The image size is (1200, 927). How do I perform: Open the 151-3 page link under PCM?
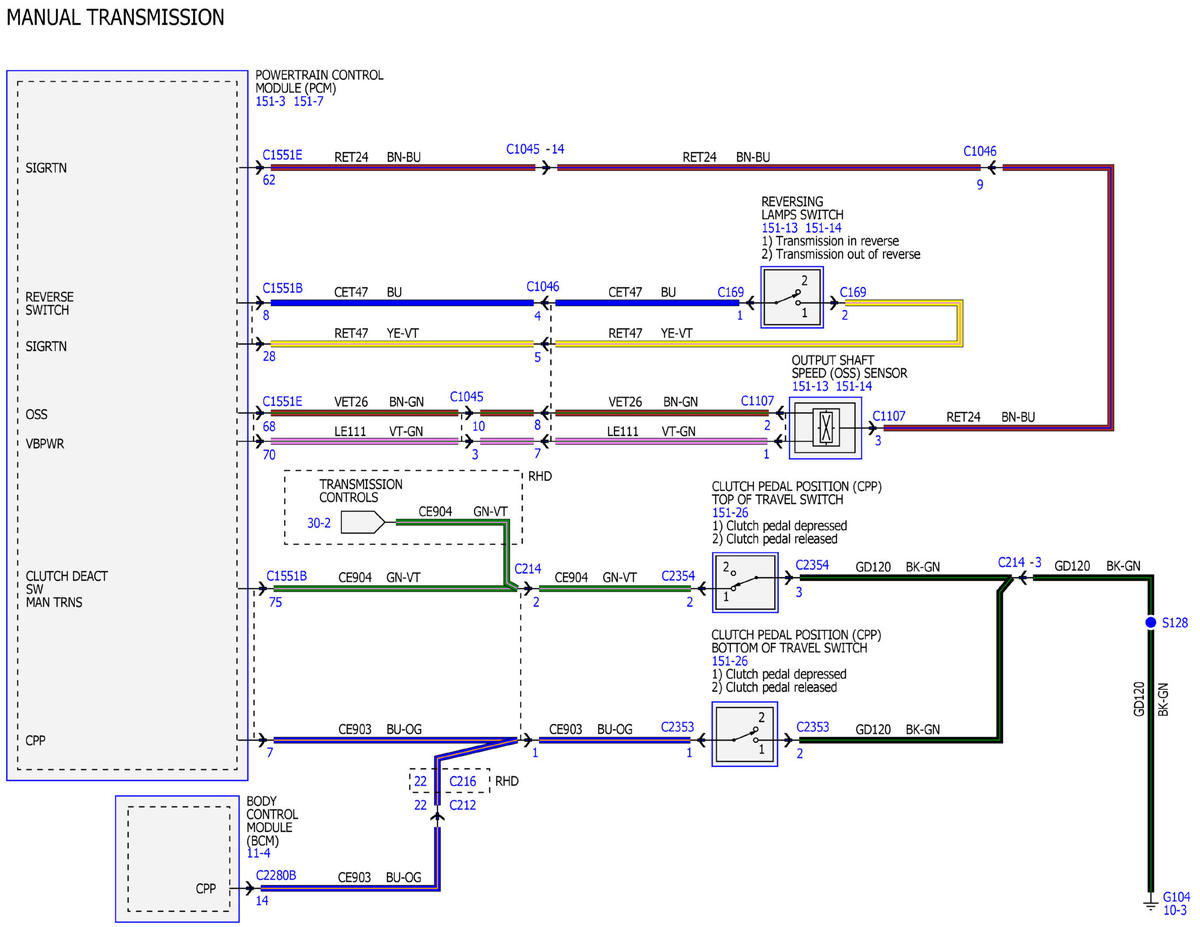click(x=270, y=101)
